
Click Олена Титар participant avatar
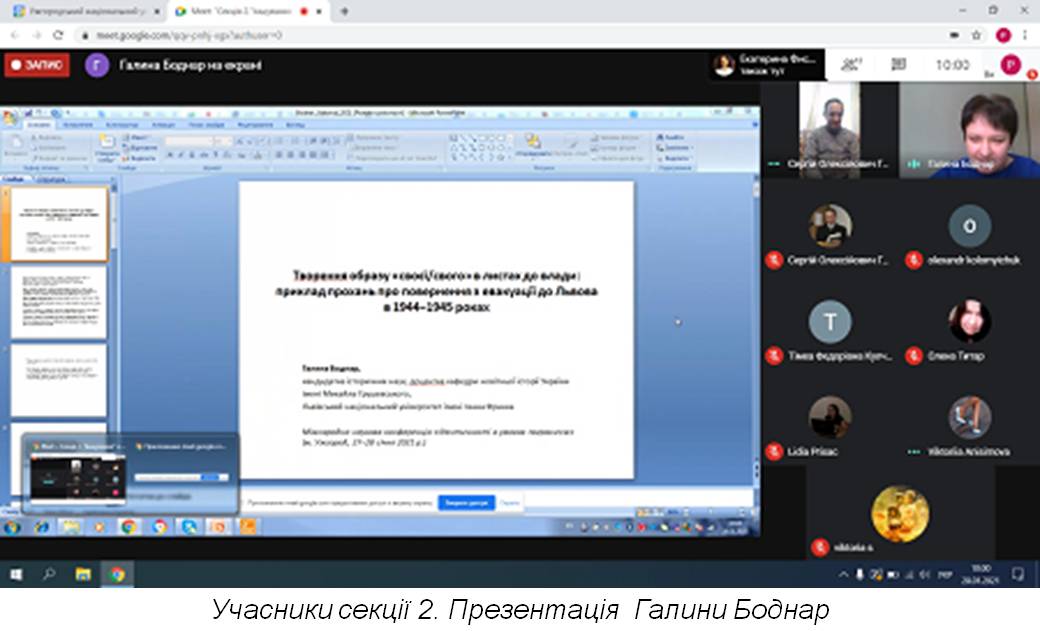tap(969, 321)
